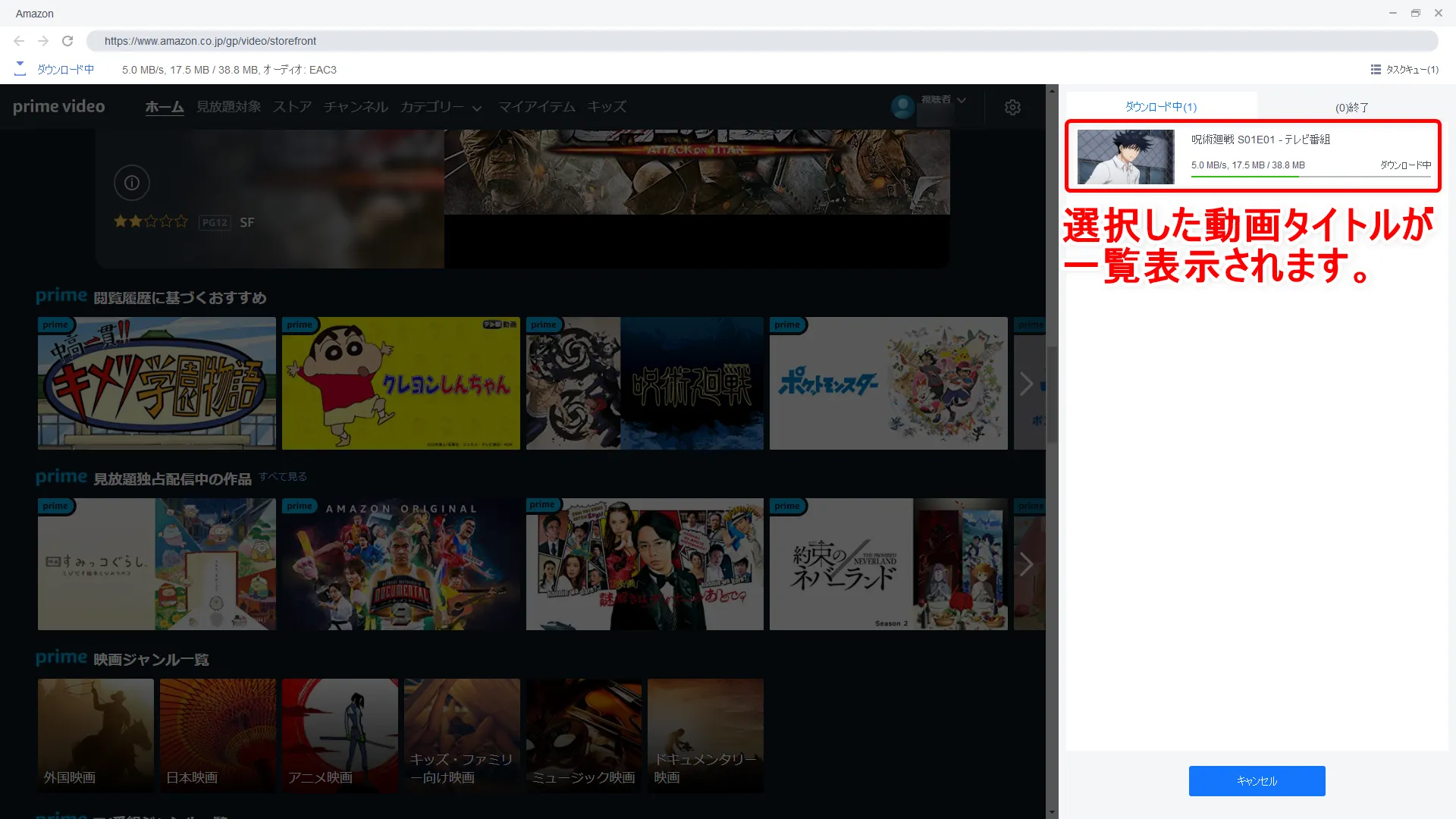Click the address bar URL field
This screenshot has height=819, width=1456.
pos(762,41)
